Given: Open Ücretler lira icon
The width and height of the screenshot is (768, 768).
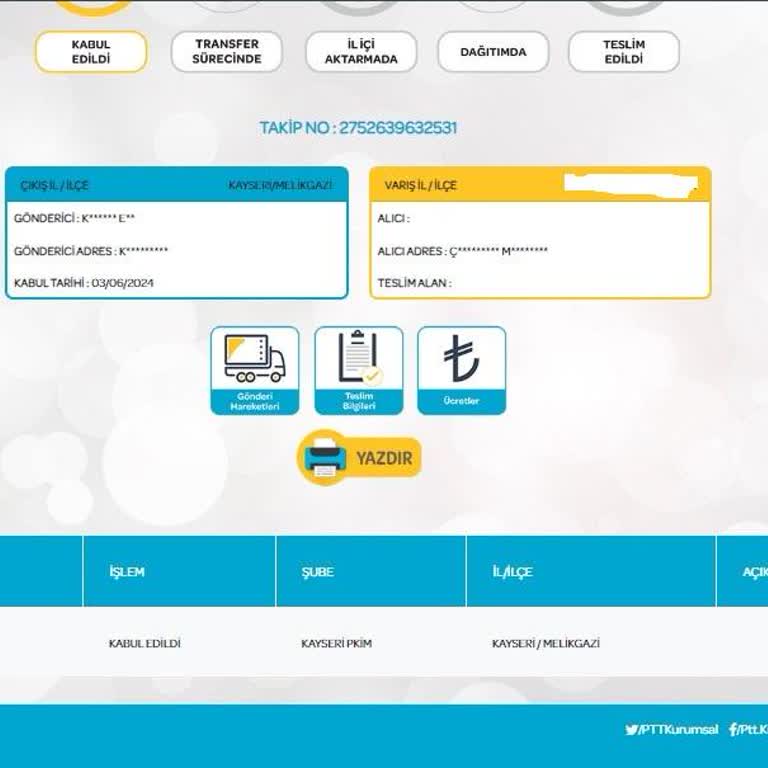Looking at the screenshot, I should 461,370.
